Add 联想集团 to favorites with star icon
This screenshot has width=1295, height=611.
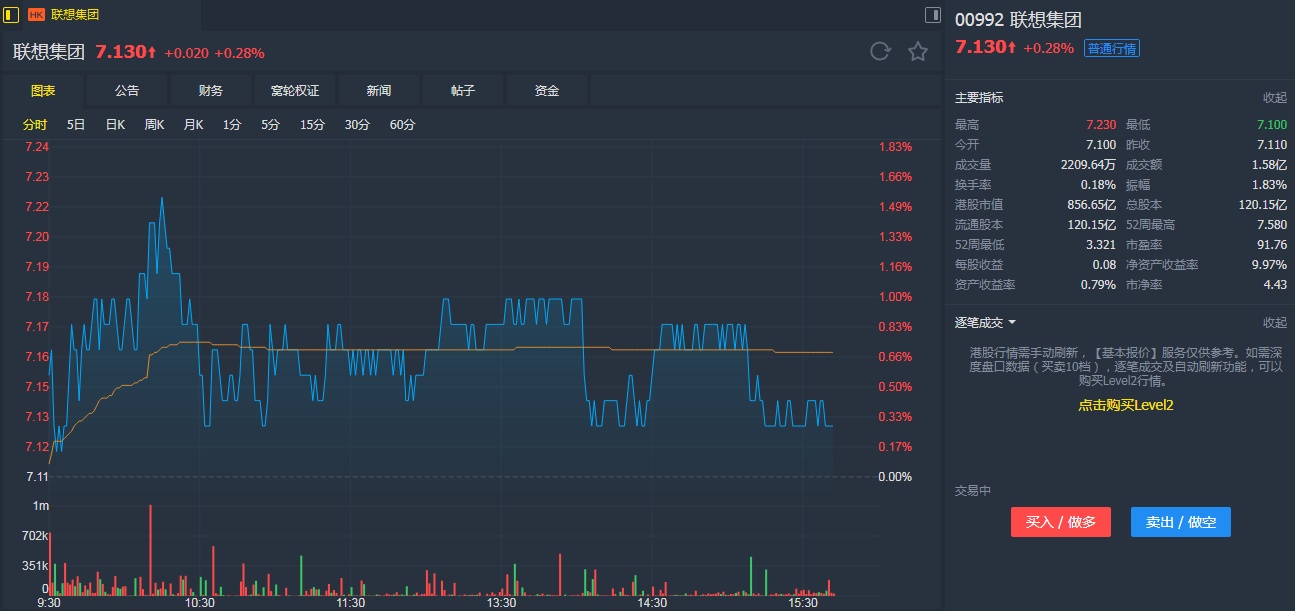917,52
